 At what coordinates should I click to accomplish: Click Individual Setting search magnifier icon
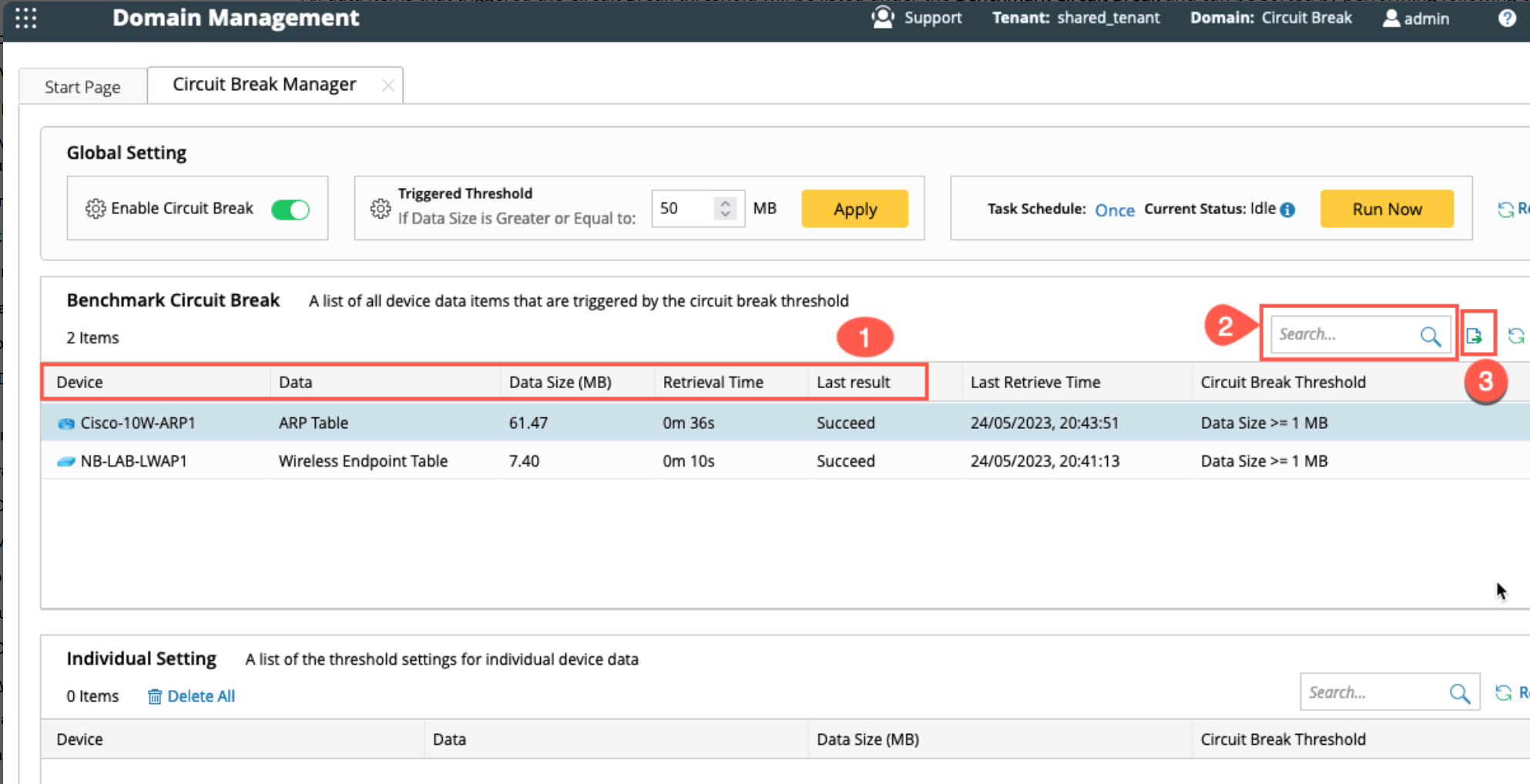point(1459,693)
